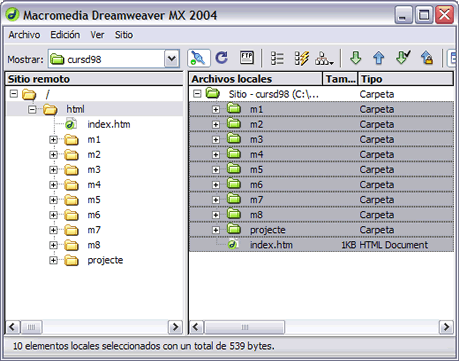Open the site map view button
This screenshot has height=361, width=460.
point(324,59)
